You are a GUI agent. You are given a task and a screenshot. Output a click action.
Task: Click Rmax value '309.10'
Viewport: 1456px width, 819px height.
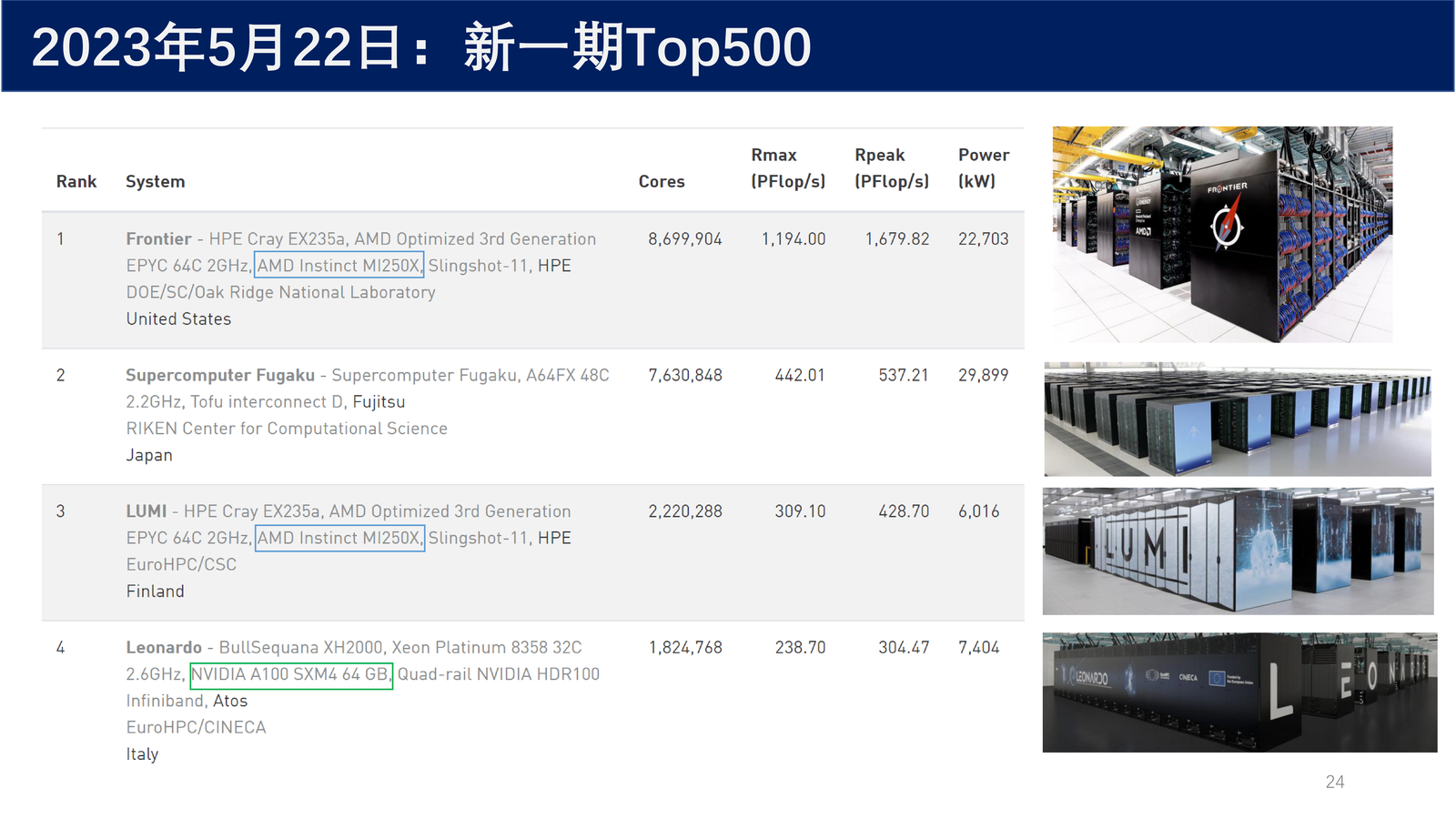click(x=800, y=511)
